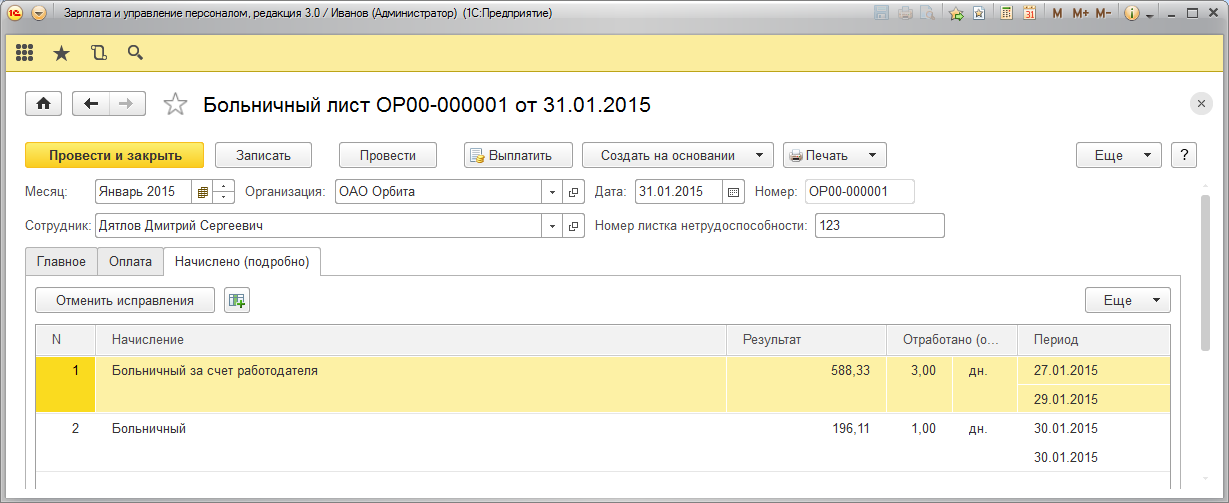Click the Провести button
1229x503 pixels.
388,155
